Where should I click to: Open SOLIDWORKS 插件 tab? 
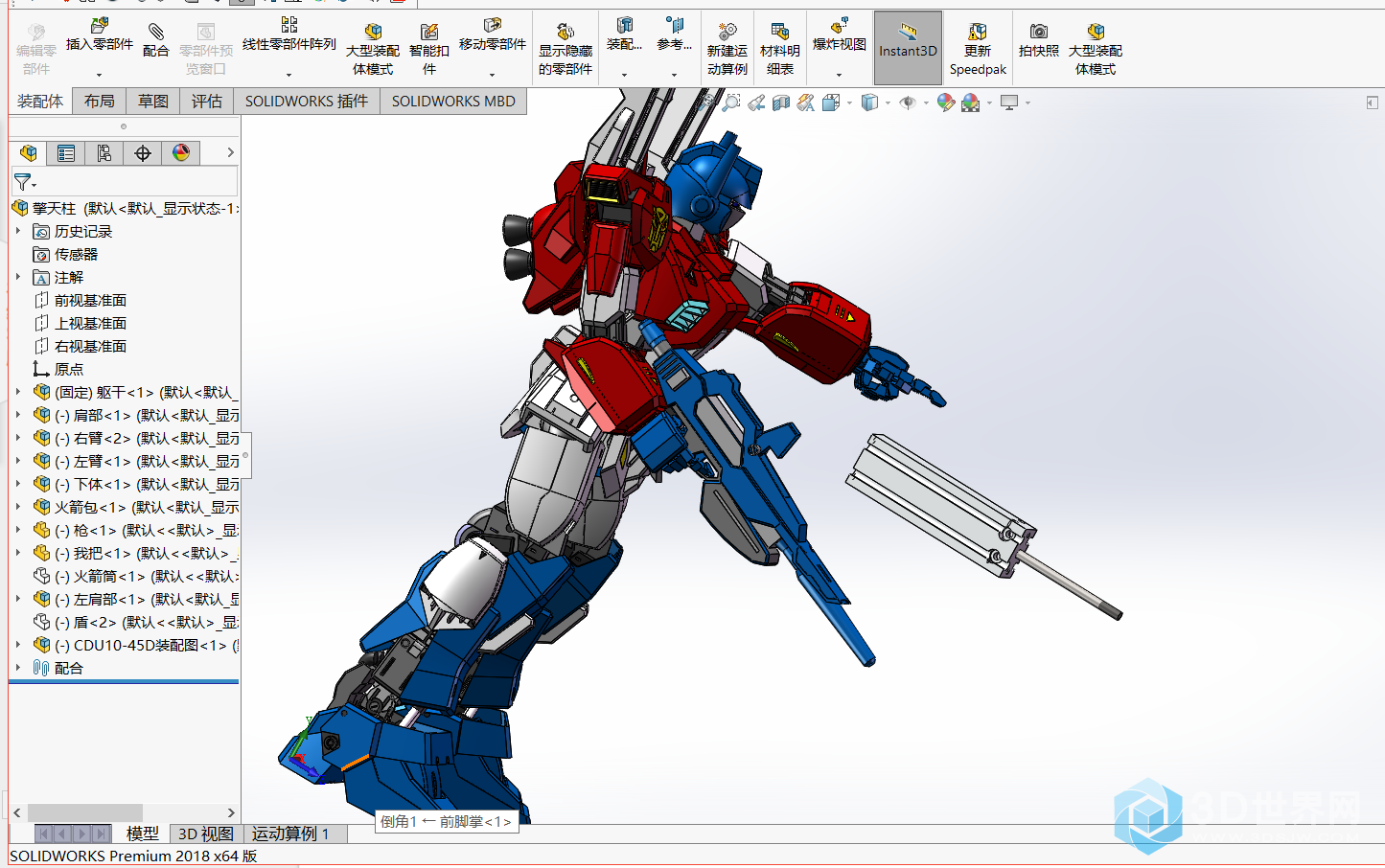[307, 102]
